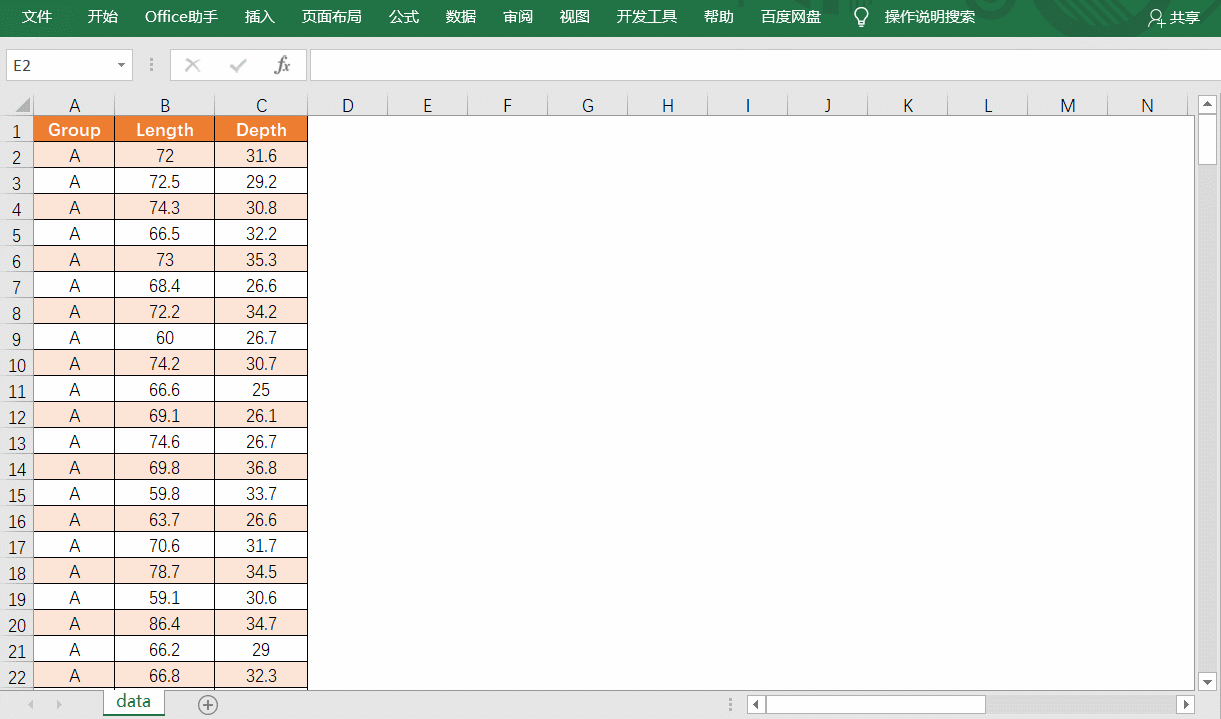This screenshot has height=719, width=1221.
Task: Select column A header
Action: click(74, 105)
